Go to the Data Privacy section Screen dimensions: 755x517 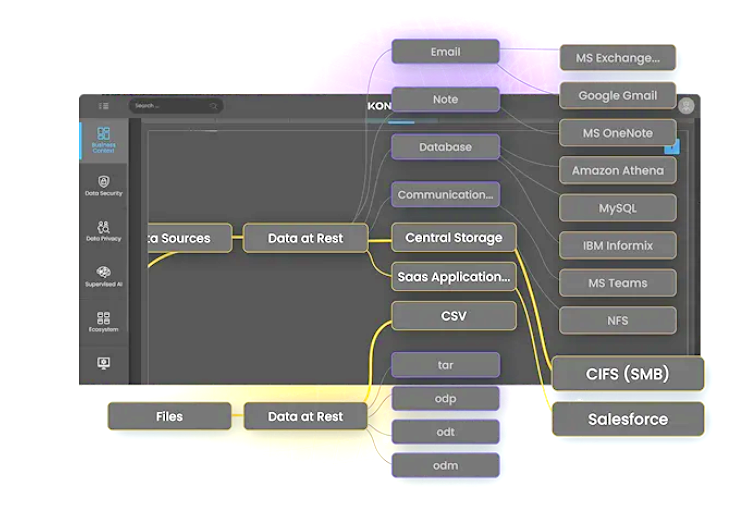coord(104,232)
